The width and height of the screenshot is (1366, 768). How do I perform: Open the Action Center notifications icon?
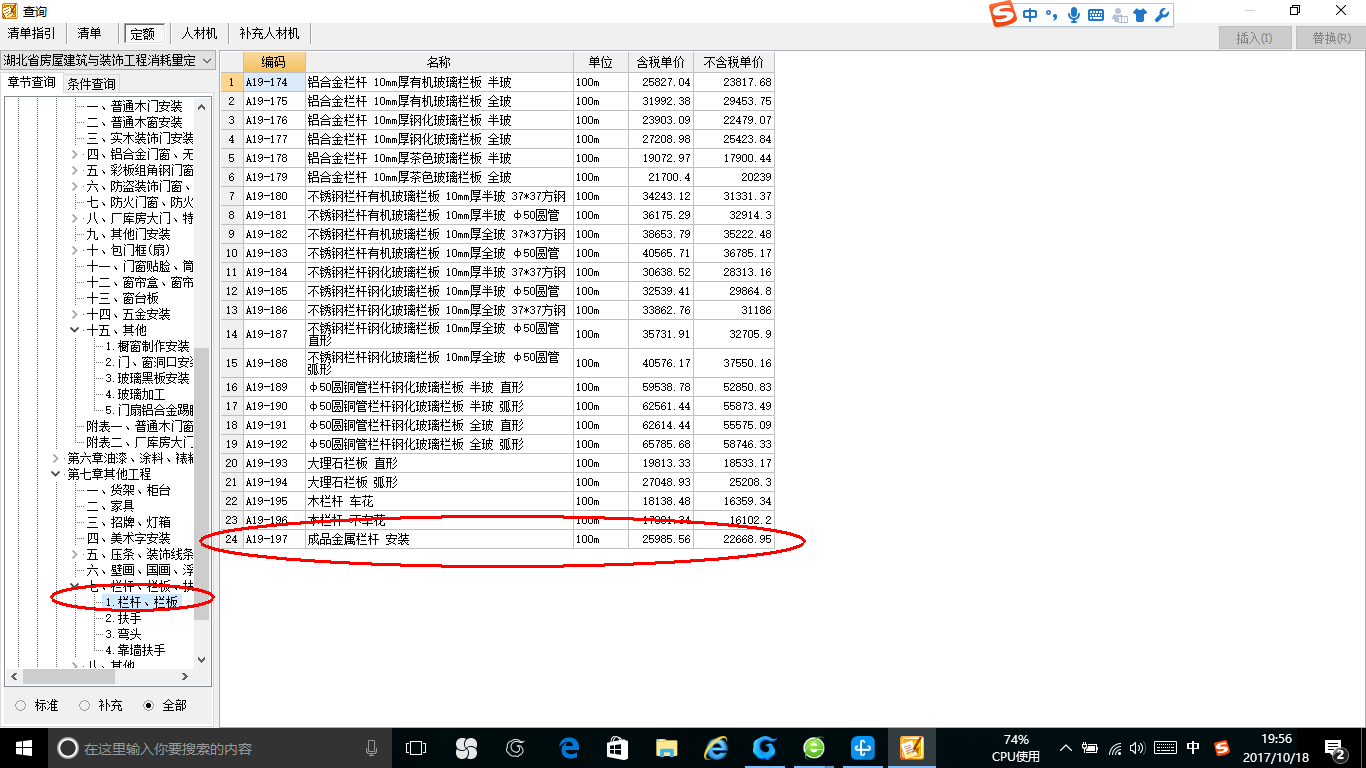click(1334, 748)
